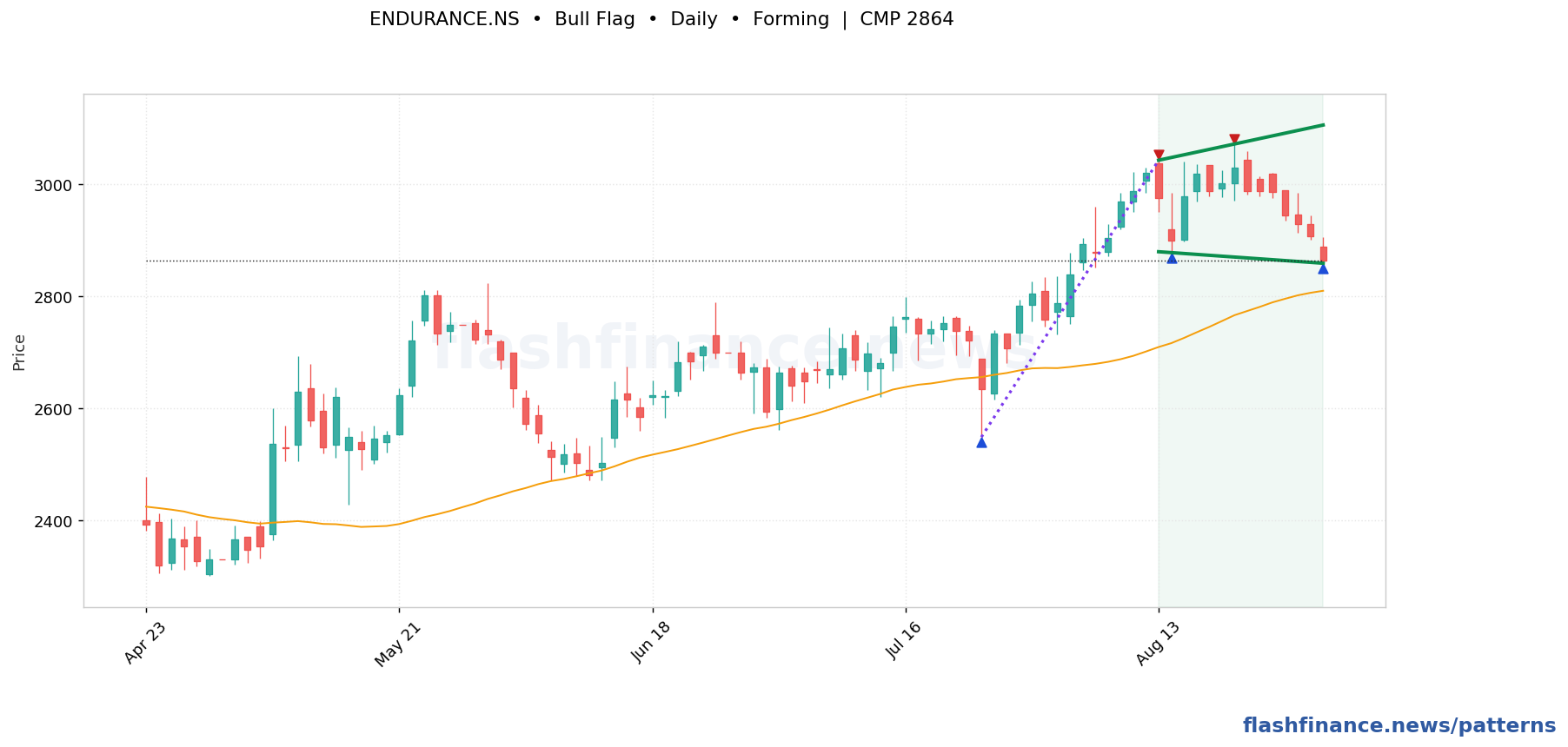Image resolution: width=1568 pixels, height=747 pixels.
Task: Click the orange moving average line
Action: 734,435
